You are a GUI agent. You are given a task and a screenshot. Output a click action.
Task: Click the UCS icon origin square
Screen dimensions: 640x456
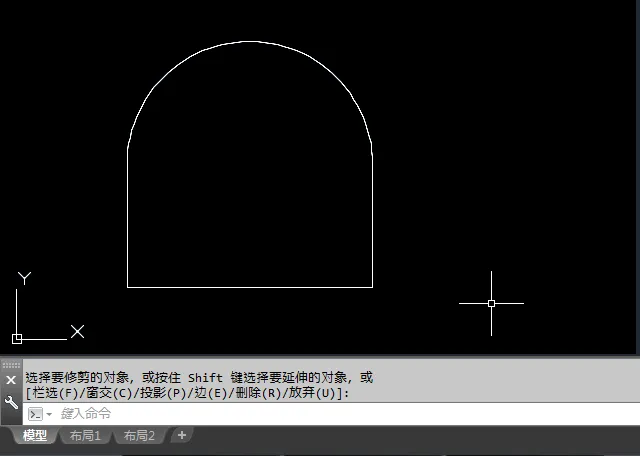[17, 338]
